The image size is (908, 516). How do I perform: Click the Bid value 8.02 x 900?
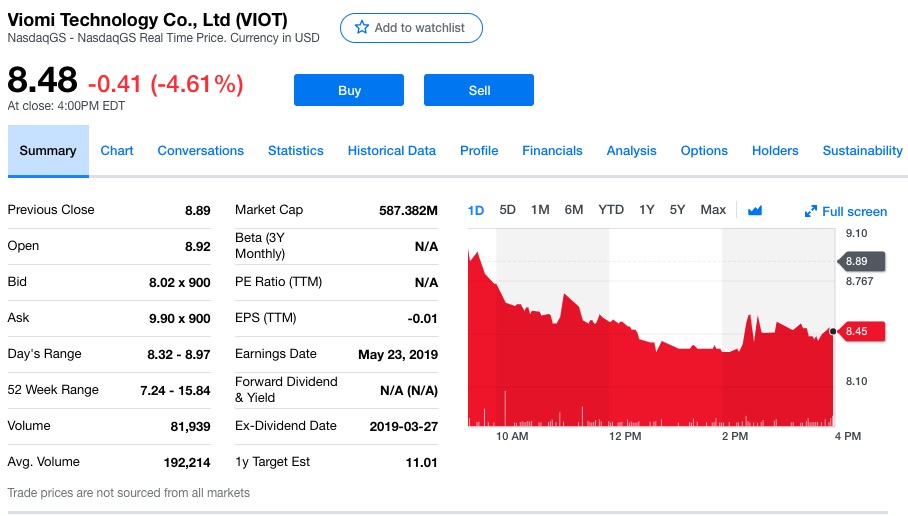tap(180, 282)
